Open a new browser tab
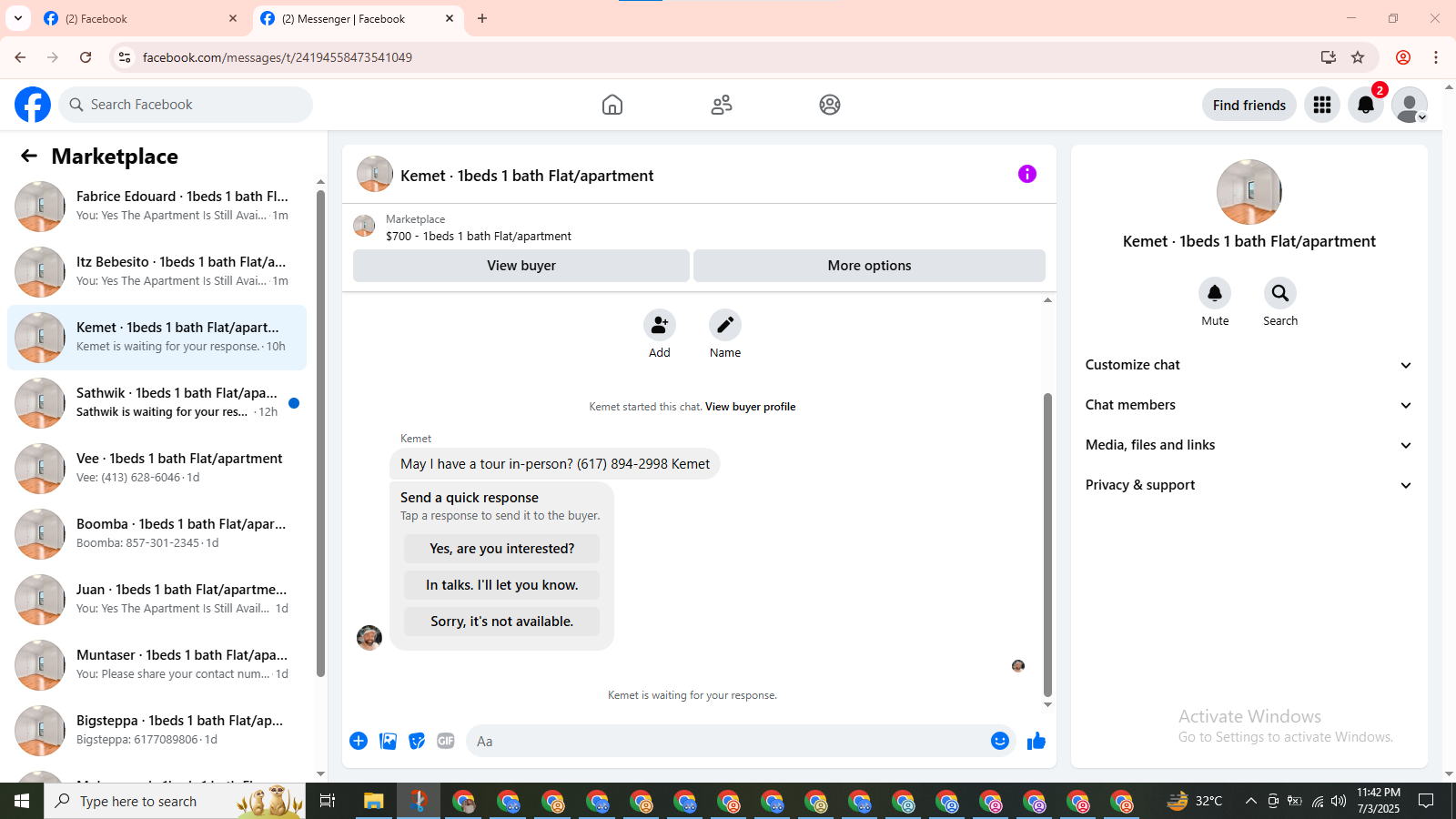The width and height of the screenshot is (1456, 819). point(482,18)
